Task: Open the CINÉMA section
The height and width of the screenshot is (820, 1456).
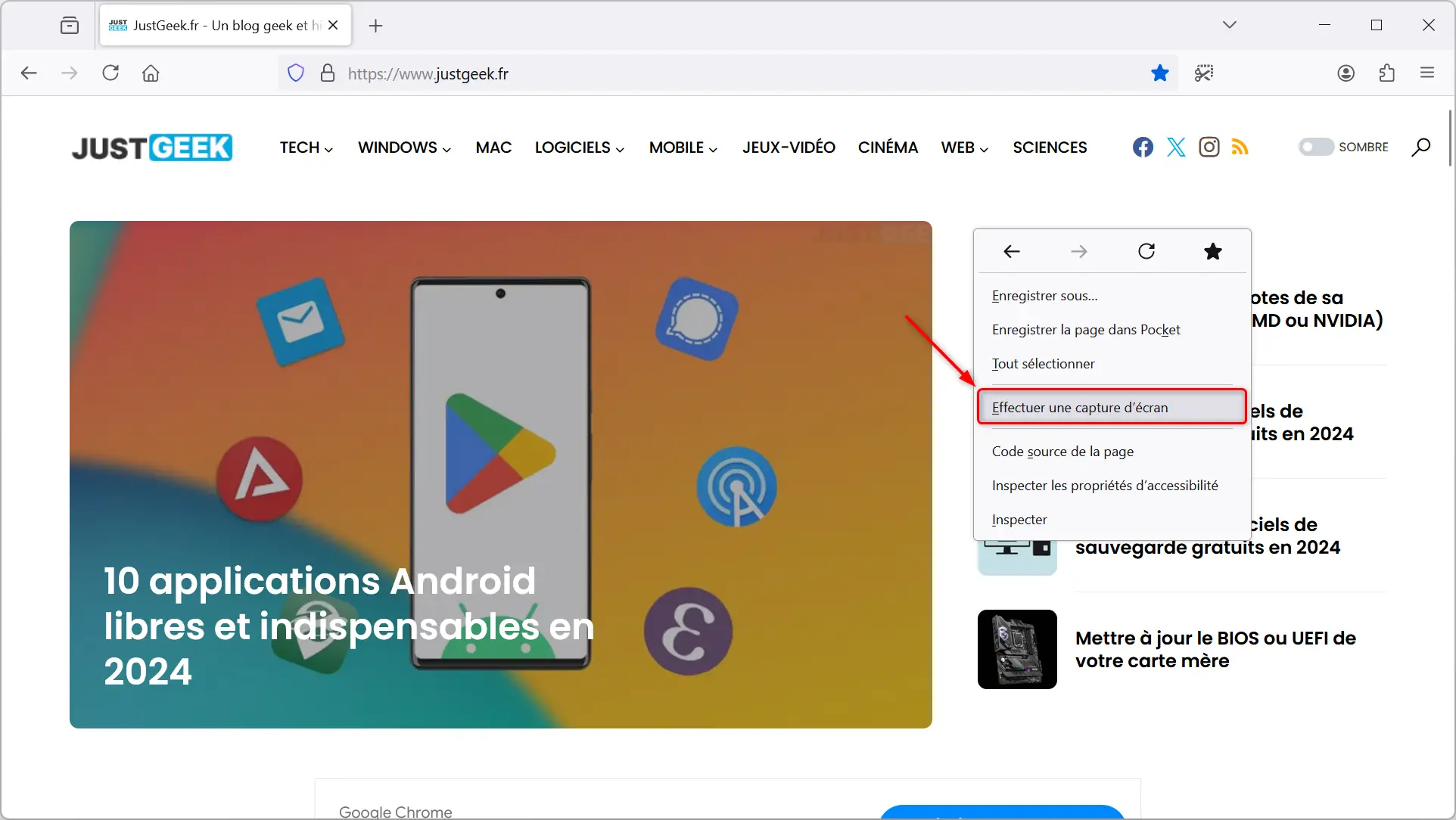Action: coord(888,148)
